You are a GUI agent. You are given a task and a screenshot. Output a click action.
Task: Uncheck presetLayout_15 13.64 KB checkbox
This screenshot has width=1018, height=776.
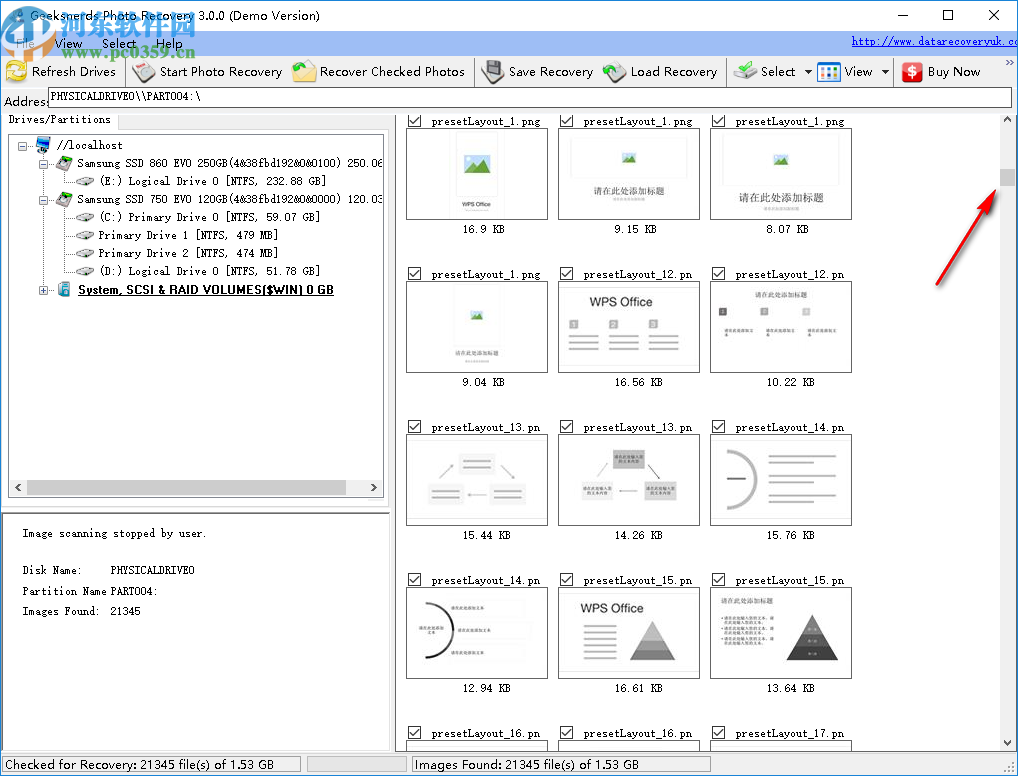click(x=718, y=579)
